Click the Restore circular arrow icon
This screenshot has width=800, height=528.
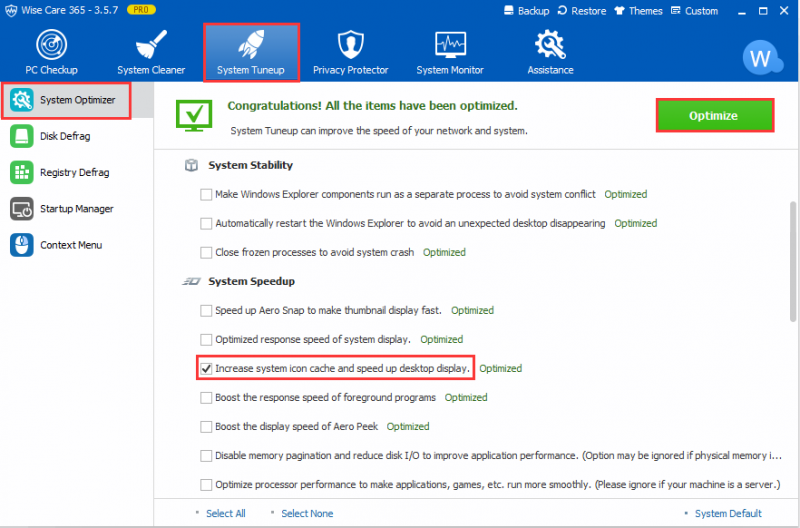562,11
